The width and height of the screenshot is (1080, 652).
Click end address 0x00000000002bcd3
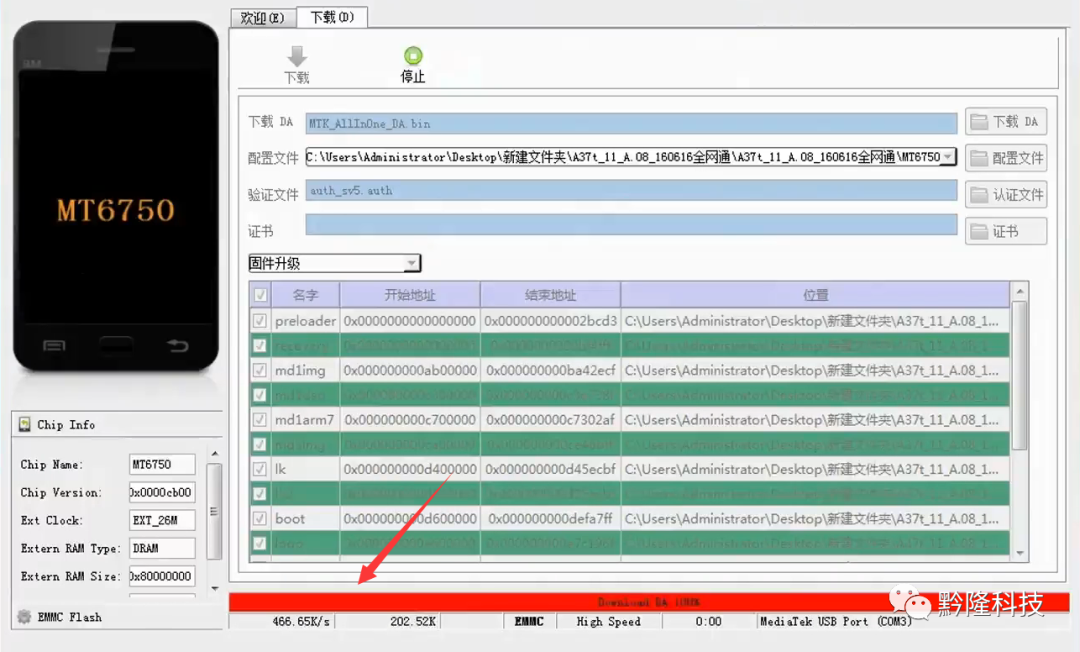point(550,321)
